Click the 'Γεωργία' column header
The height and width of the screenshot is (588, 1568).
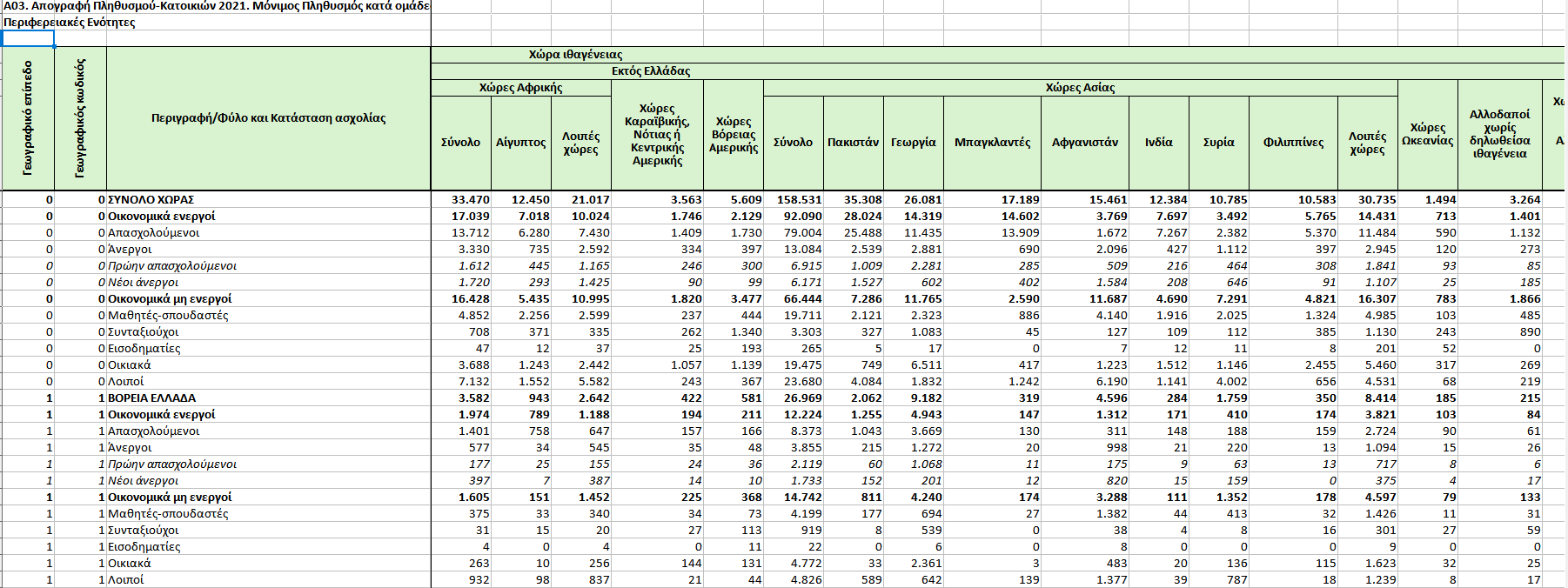click(914, 143)
